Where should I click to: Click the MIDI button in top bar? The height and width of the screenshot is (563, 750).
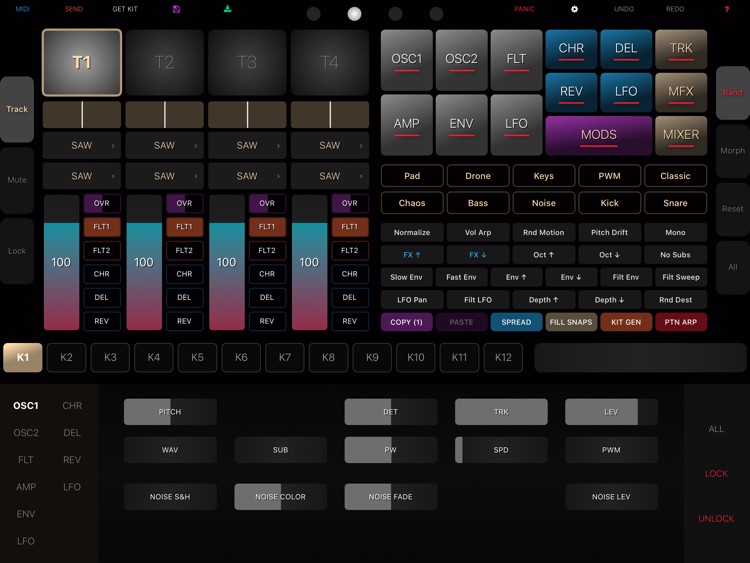tap(22, 9)
